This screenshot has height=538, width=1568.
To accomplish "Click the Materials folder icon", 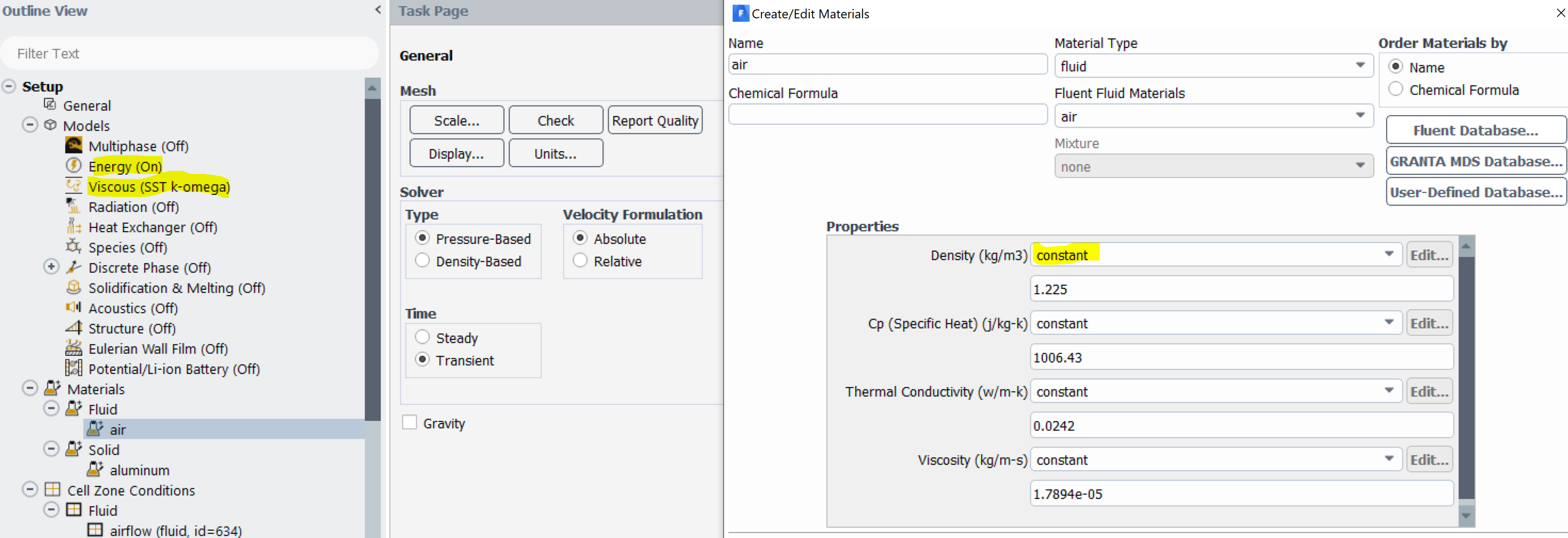I will click(53, 388).
